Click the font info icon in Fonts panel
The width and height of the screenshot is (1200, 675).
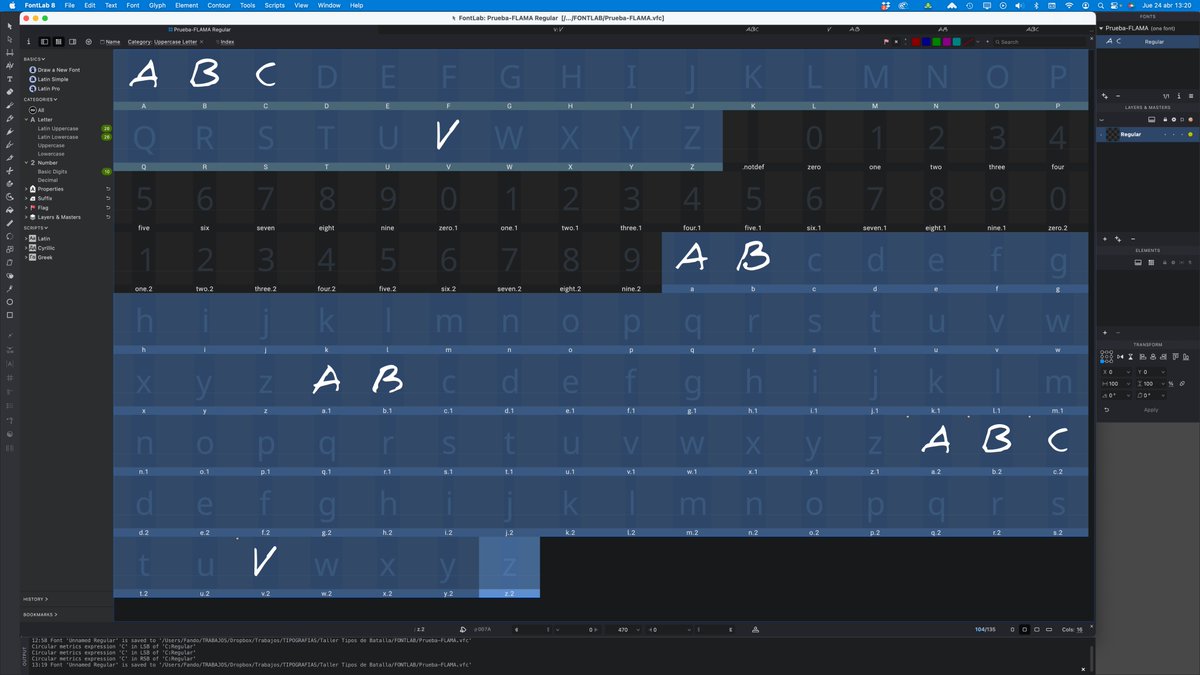1179,96
